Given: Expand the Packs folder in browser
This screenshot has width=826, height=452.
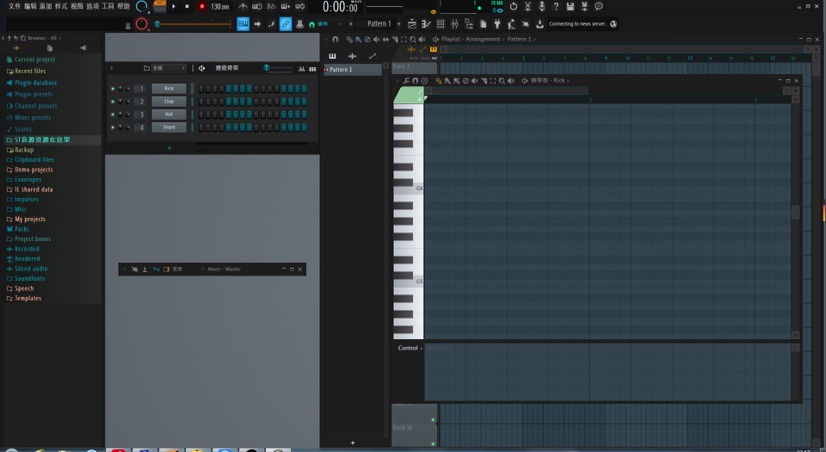Looking at the screenshot, I should 22,229.
